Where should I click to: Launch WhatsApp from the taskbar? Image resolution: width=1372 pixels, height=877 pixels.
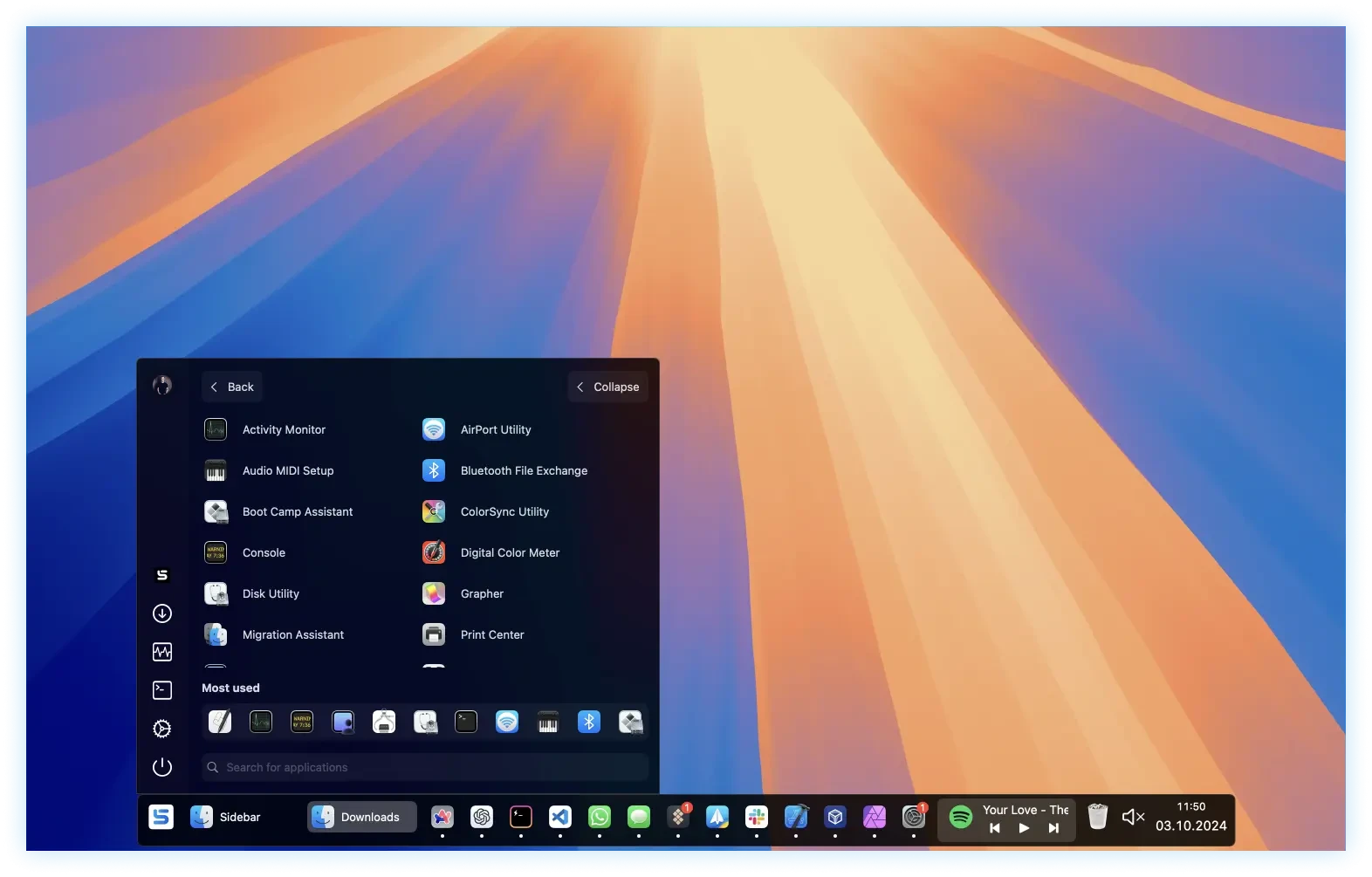600,817
